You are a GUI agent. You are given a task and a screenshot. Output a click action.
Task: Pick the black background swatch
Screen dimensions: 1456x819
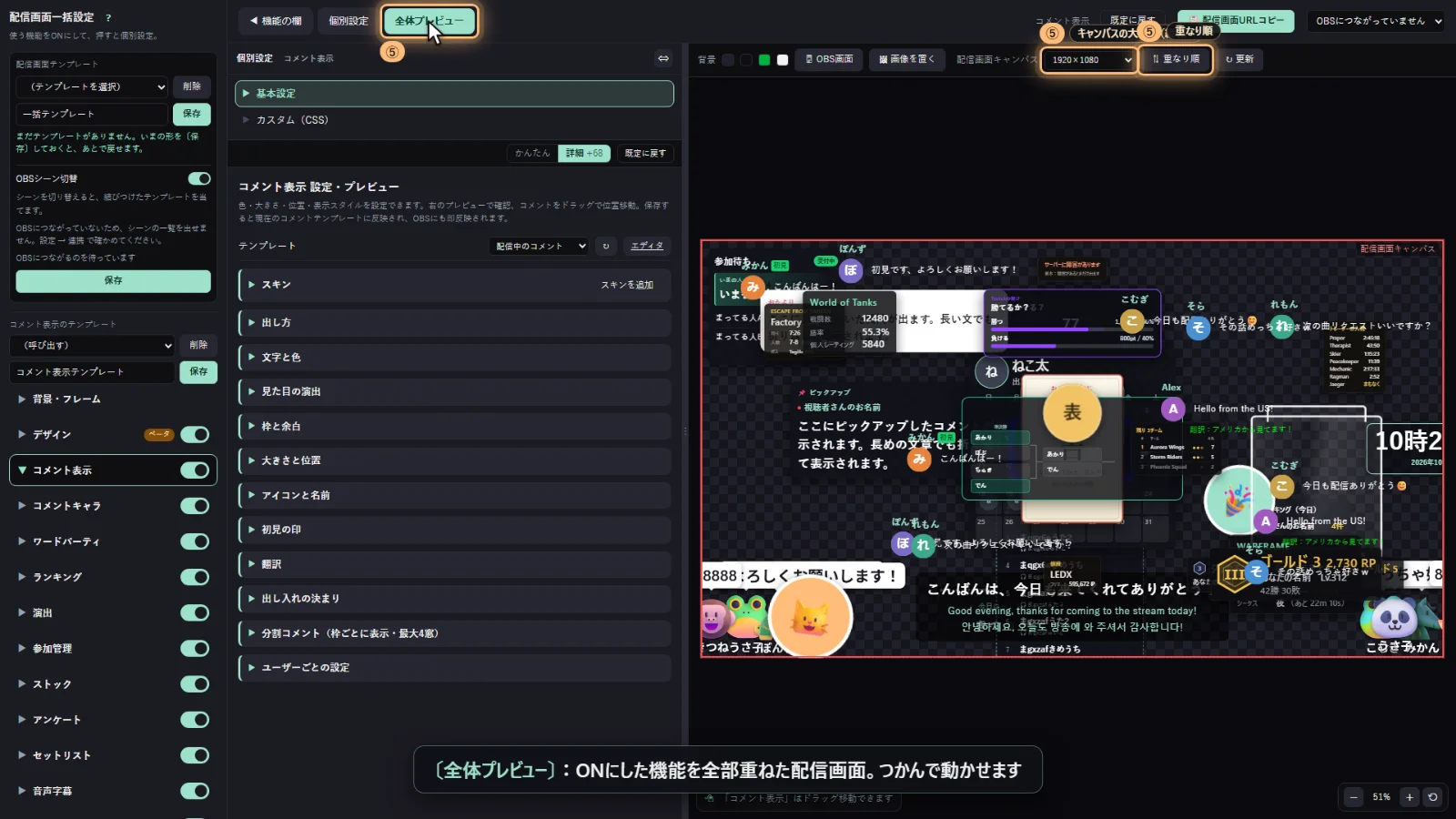click(x=746, y=60)
